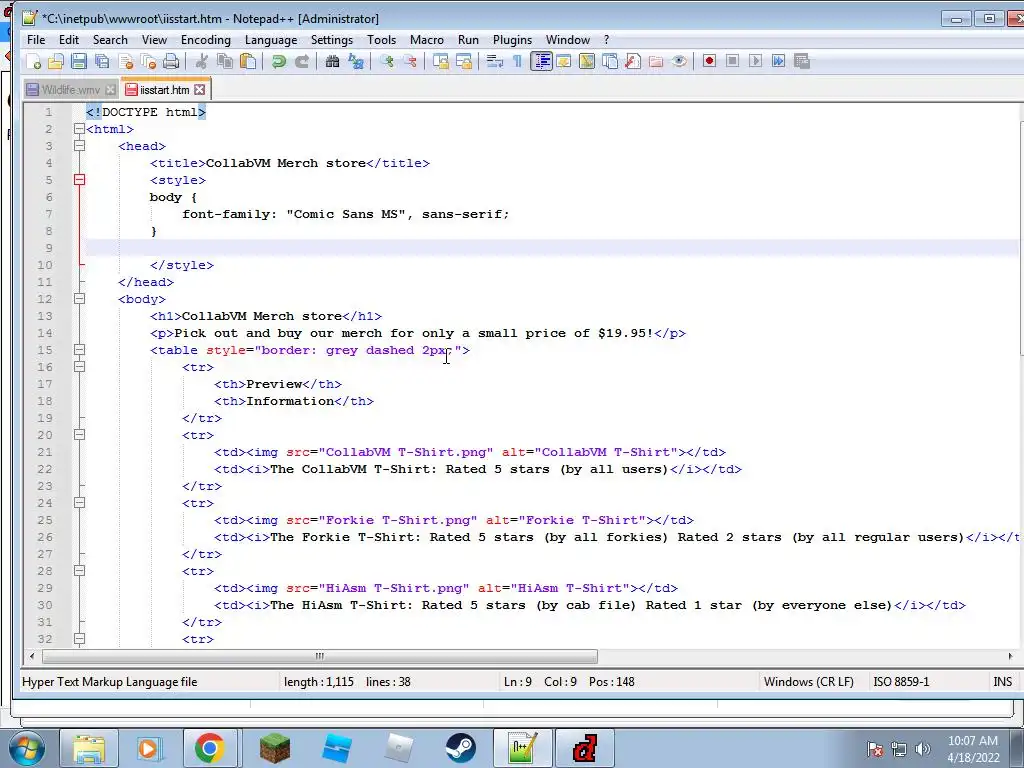Click the Paste clipboard icon
The image size is (1024, 768).
pyautogui.click(x=248, y=61)
